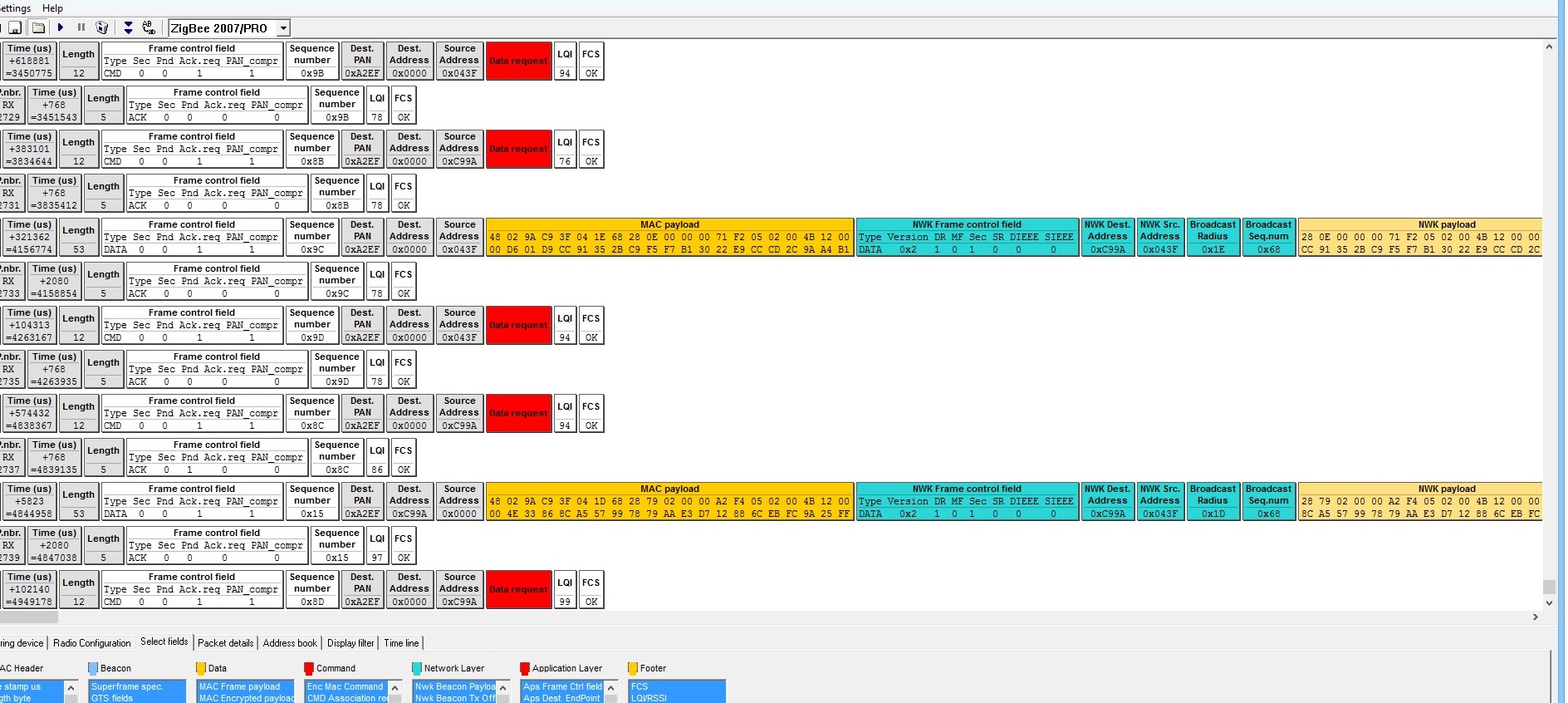The width and height of the screenshot is (1568, 703).
Task: Click the AB/ab small font toggle icon
Action: tap(149, 27)
